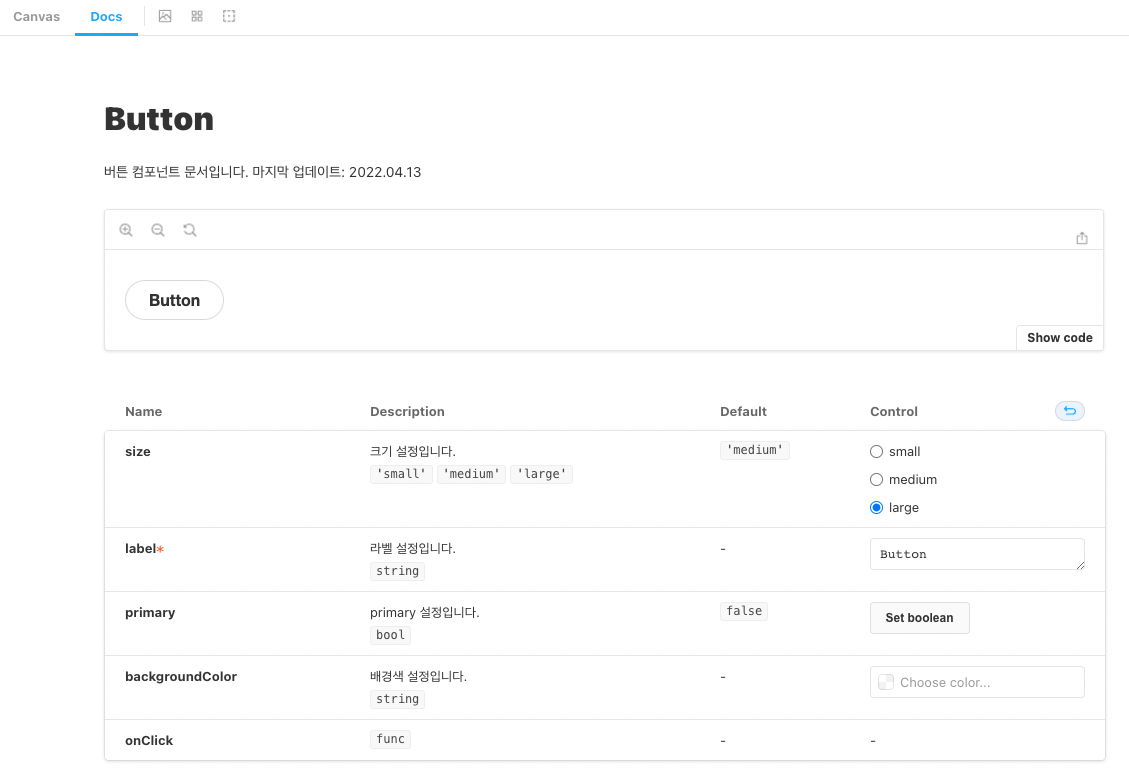Click the Button page heading
Screen dimensions: 1129x777
pos(159,119)
